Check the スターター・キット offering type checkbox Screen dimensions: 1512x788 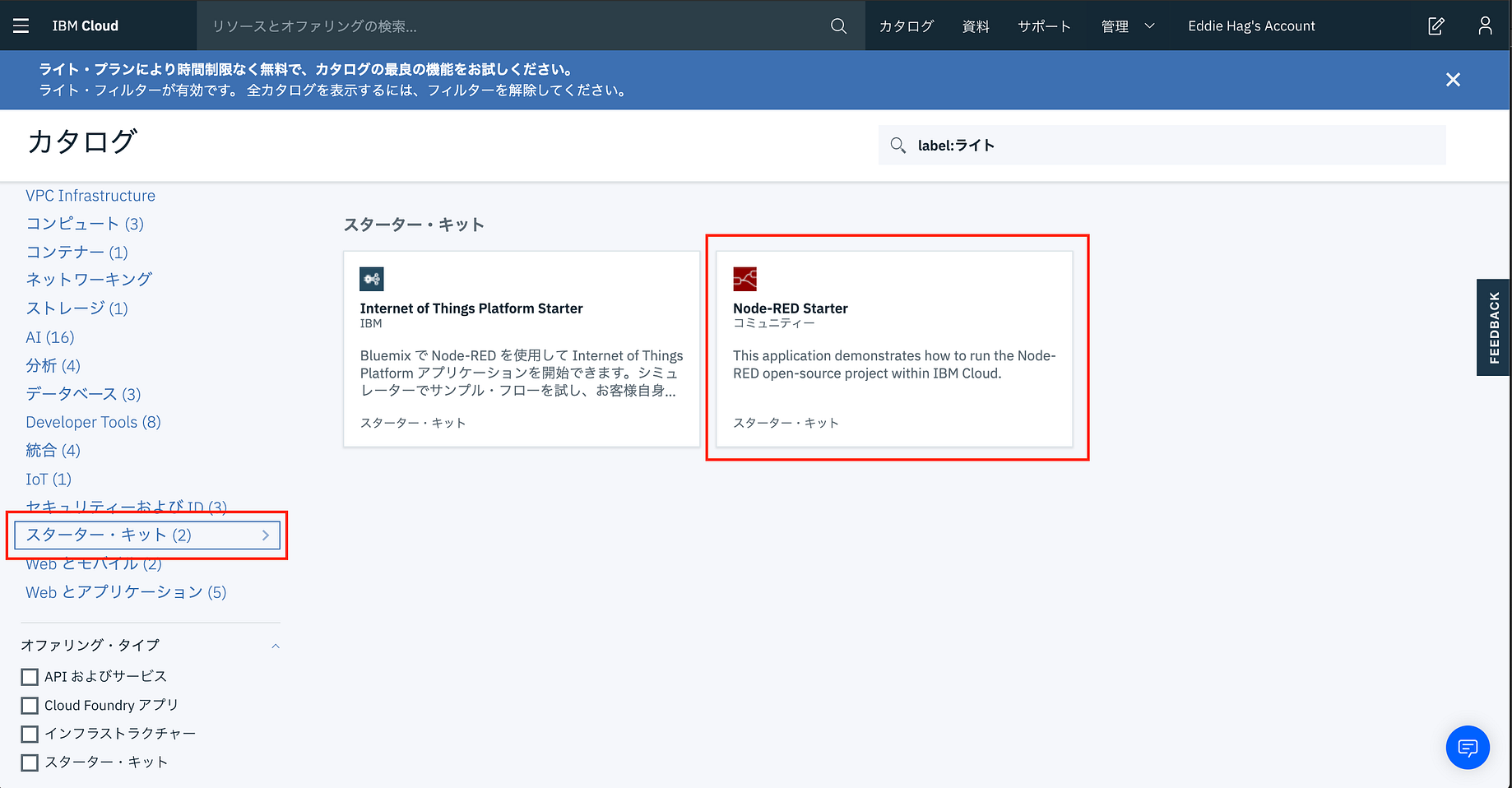click(30, 763)
